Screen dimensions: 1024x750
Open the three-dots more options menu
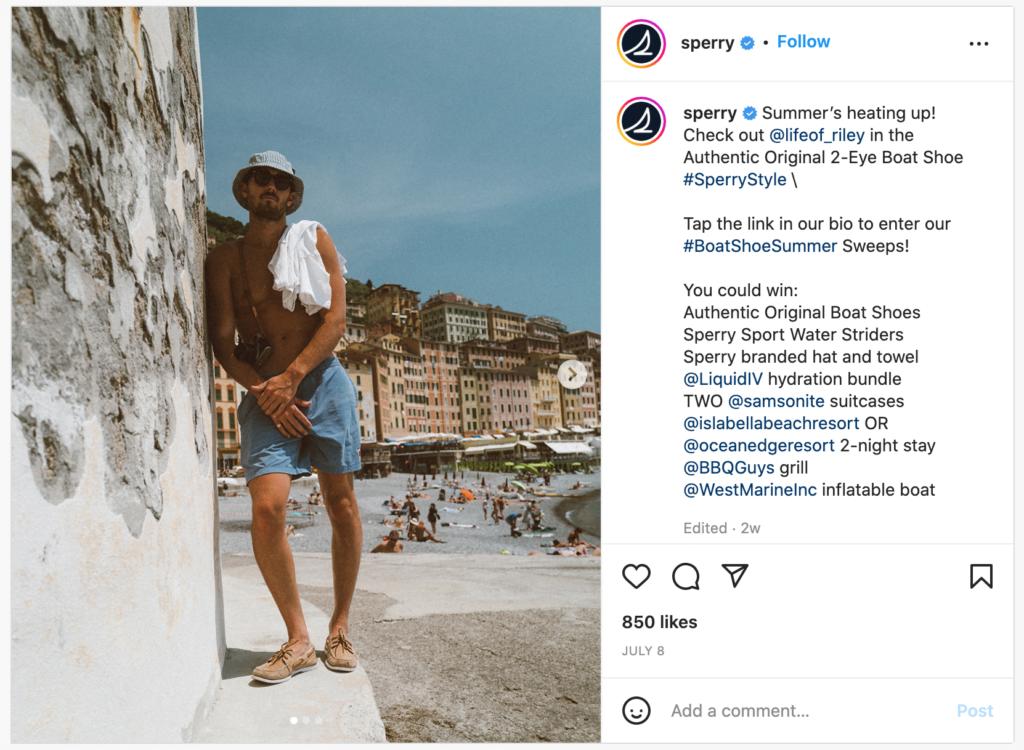(979, 44)
